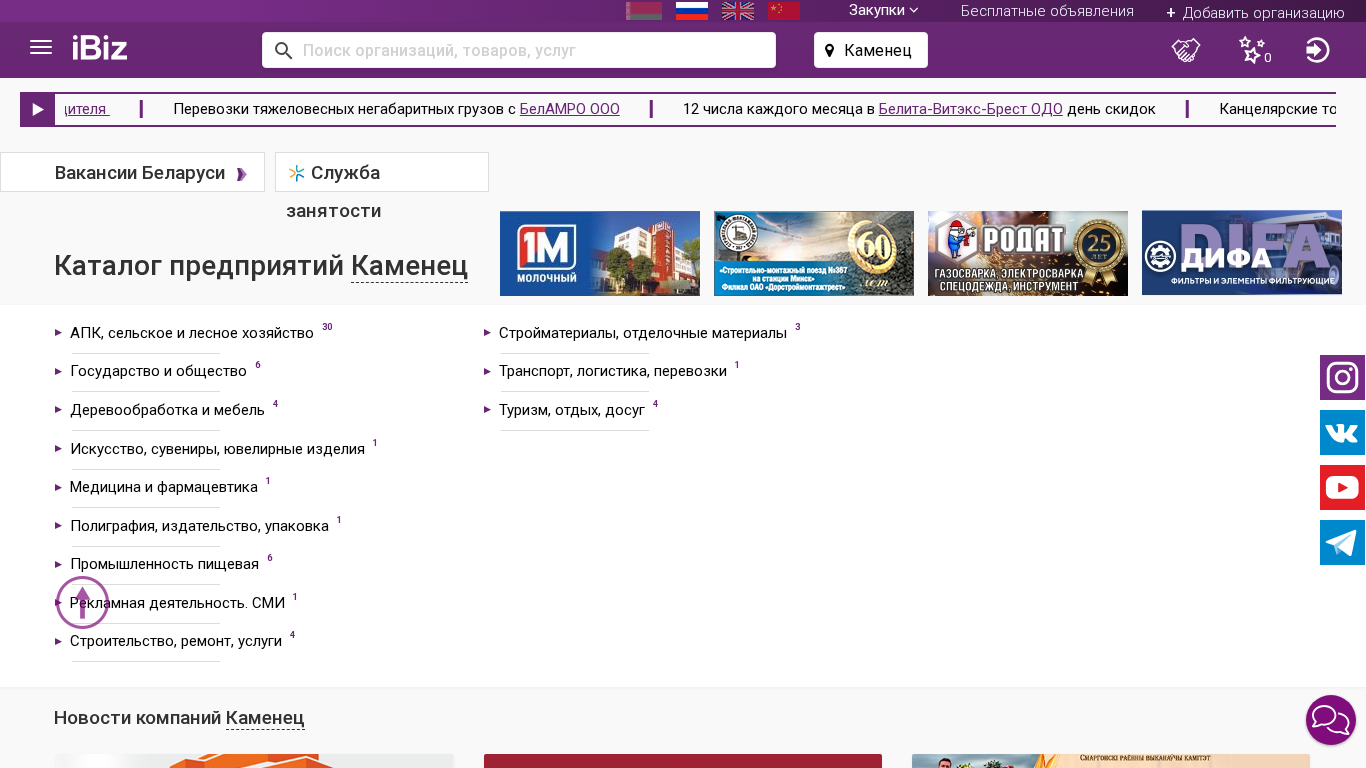Open the Instagram social link
The image size is (1366, 768).
coord(1342,378)
